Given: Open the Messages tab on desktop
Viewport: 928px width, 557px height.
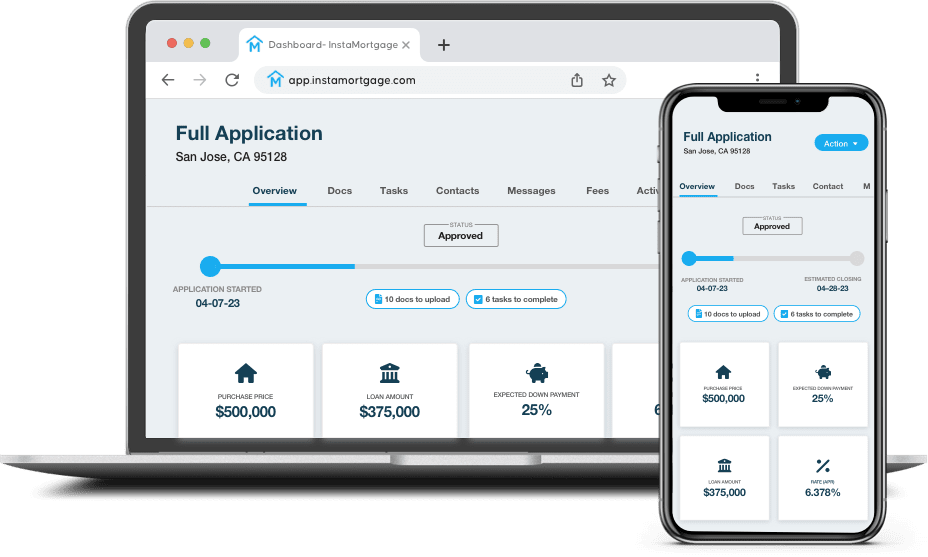Looking at the screenshot, I should pyautogui.click(x=531, y=190).
